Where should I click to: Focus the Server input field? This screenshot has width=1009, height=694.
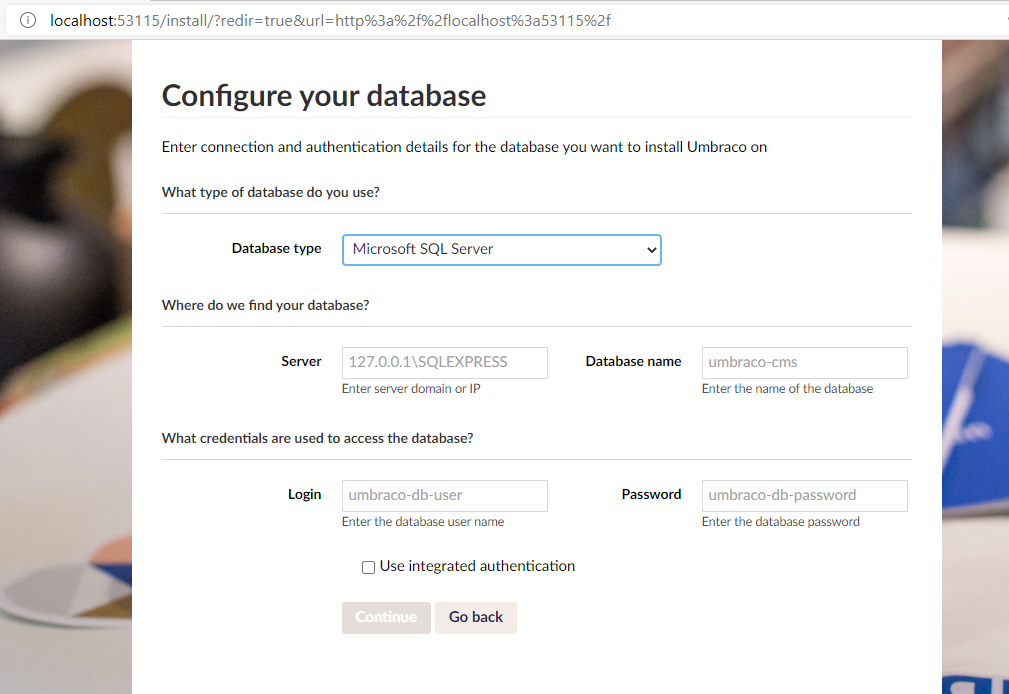[445, 362]
